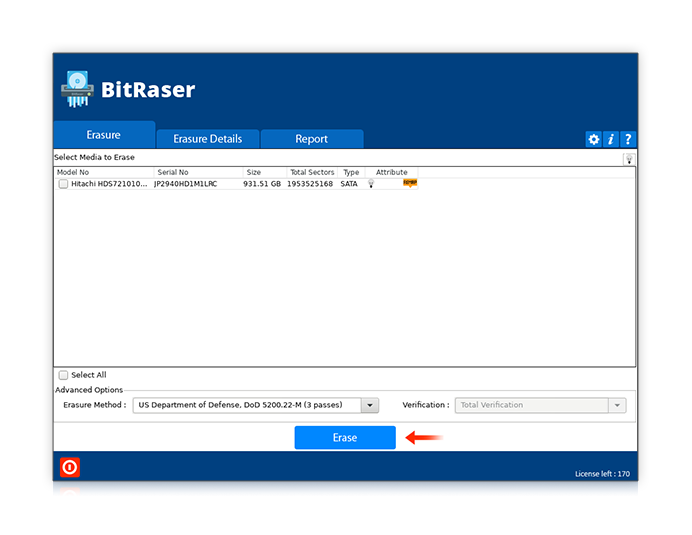The image size is (692, 535).
Task: Click the 931.51 GB size cell
Action: [x=262, y=184]
